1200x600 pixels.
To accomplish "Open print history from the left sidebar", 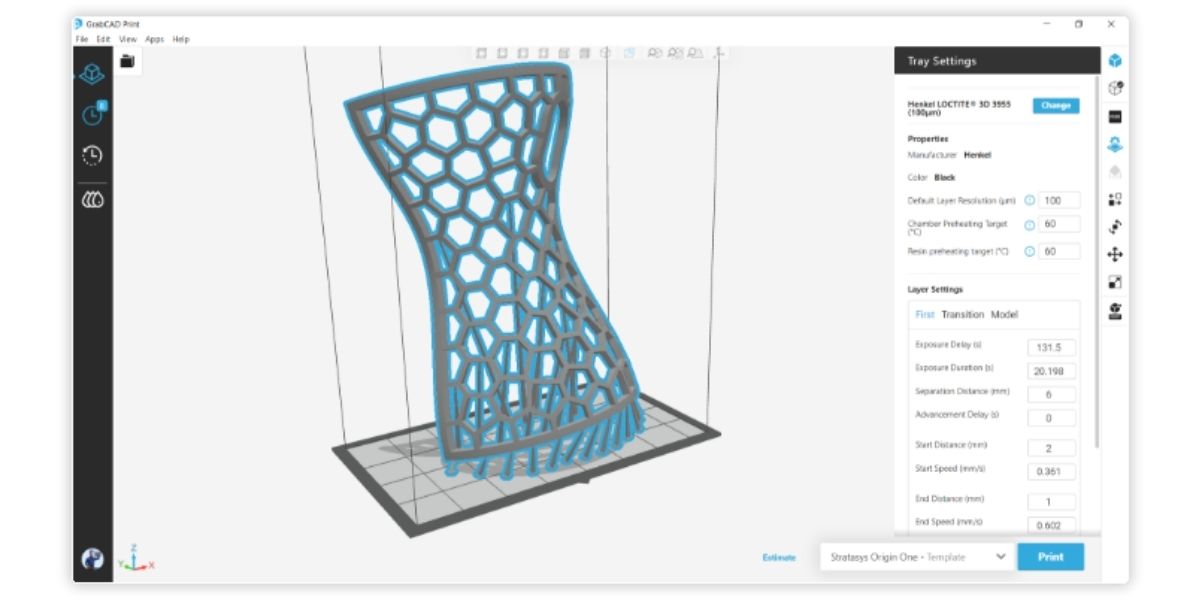I will tap(92, 155).
